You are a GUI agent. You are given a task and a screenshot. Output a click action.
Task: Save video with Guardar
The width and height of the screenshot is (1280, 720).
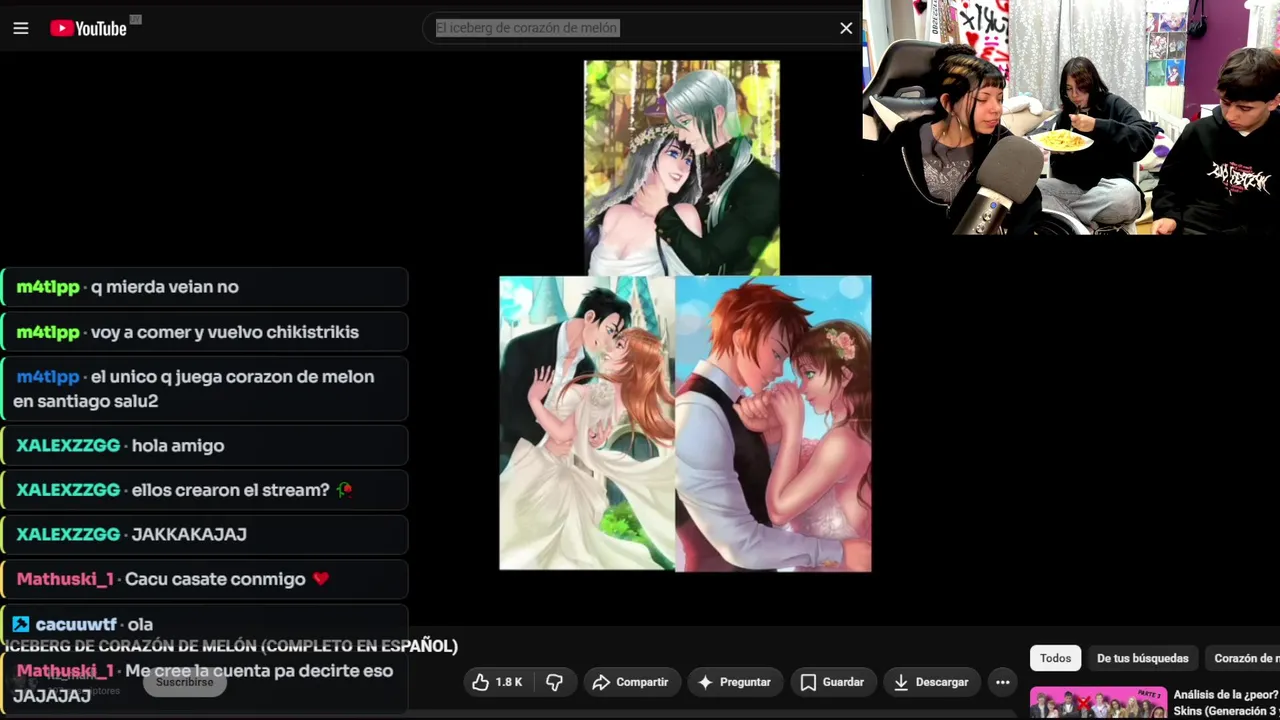click(x=832, y=682)
